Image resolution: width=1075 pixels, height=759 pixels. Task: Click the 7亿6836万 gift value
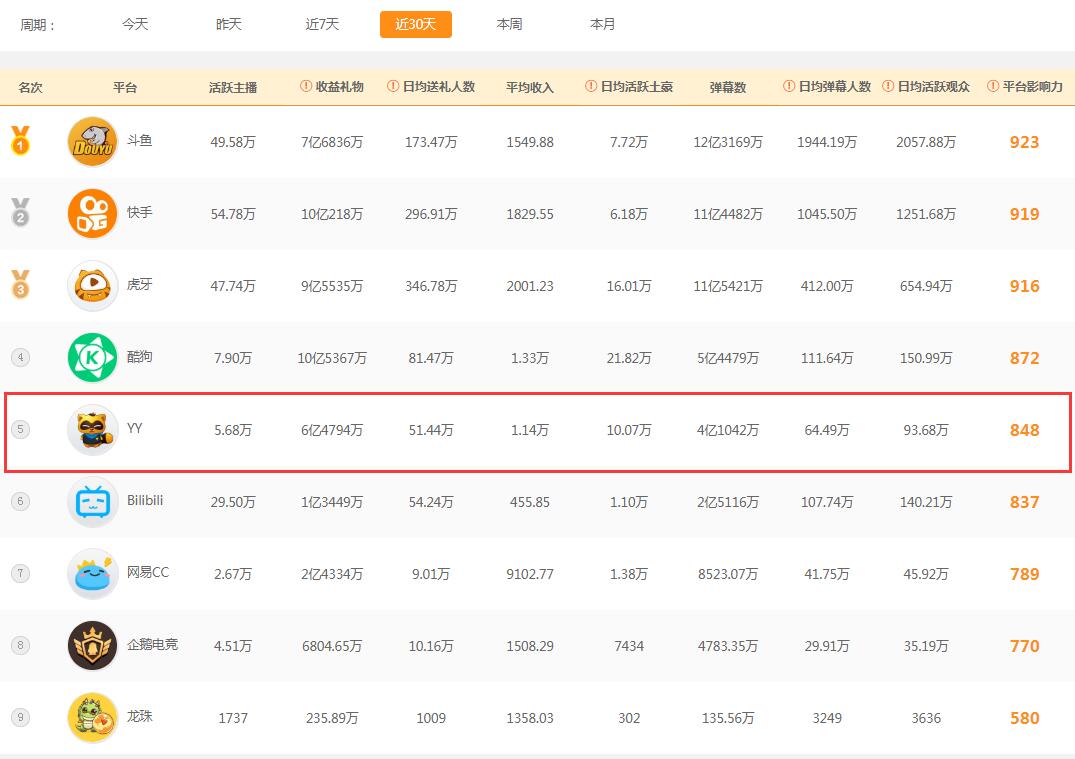click(332, 142)
